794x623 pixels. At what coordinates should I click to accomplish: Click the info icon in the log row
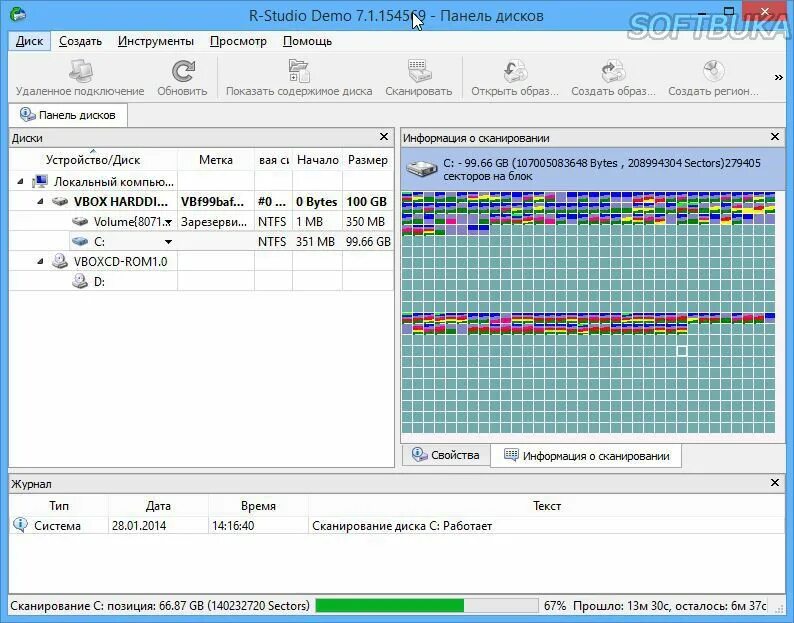[x=20, y=525]
